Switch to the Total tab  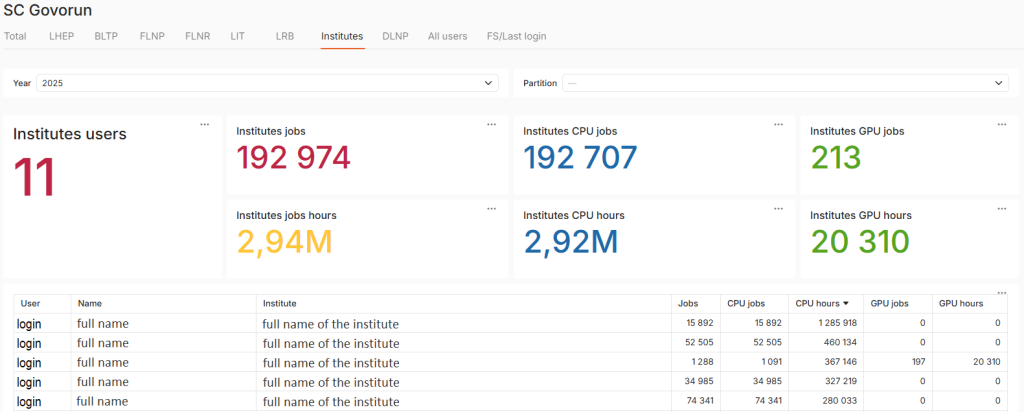pyautogui.click(x=15, y=36)
